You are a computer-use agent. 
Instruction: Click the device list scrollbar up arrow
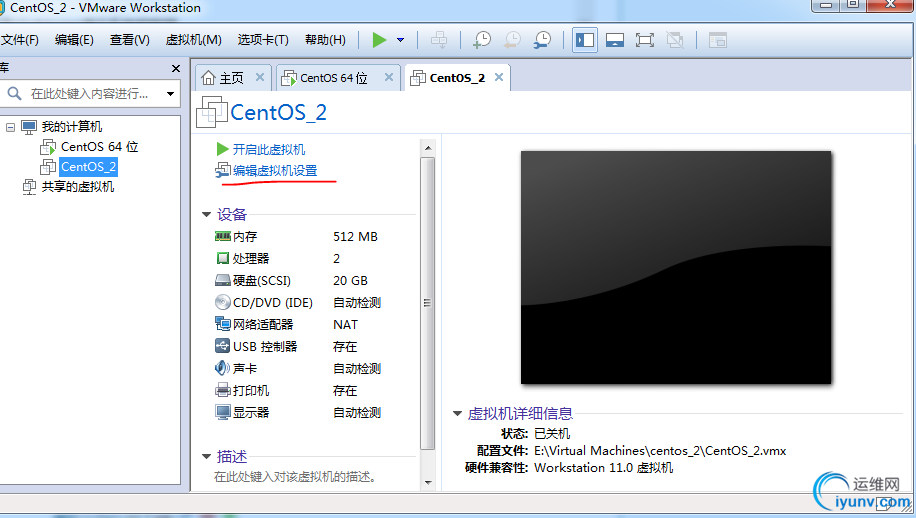(428, 148)
